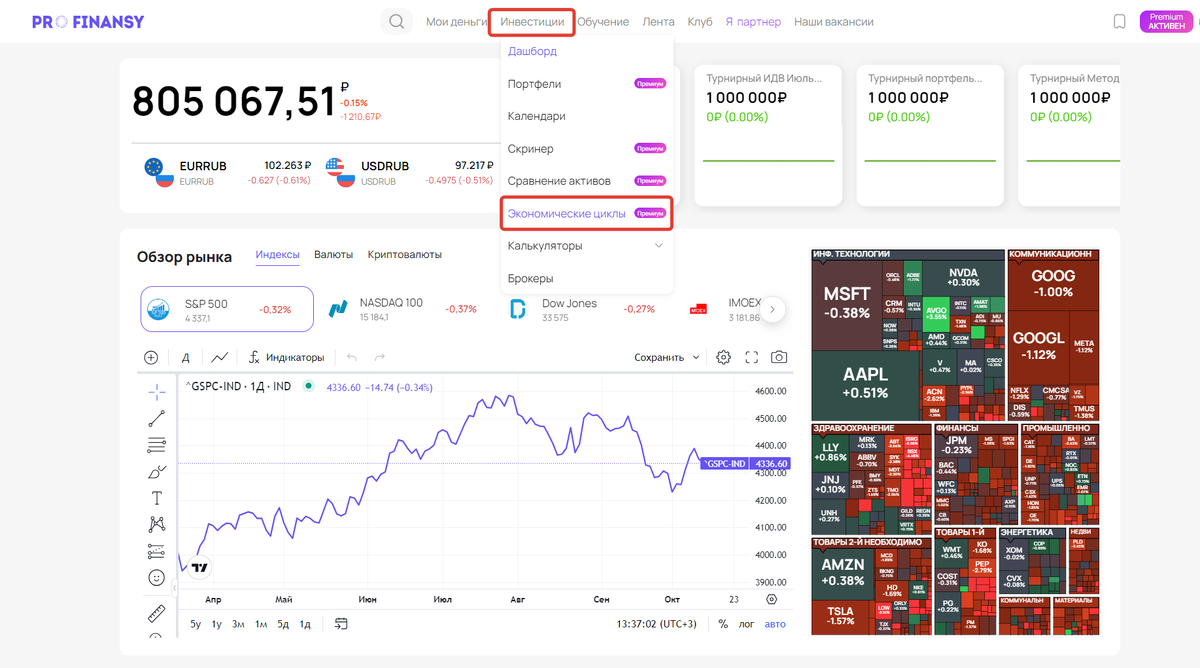Open the price axis settings hexagon icon
The width and height of the screenshot is (1200, 668).
click(771, 599)
